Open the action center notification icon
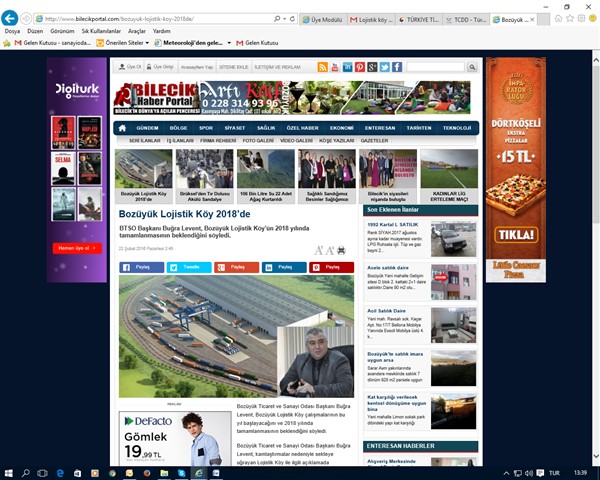600x480 pixels. pos(540,473)
